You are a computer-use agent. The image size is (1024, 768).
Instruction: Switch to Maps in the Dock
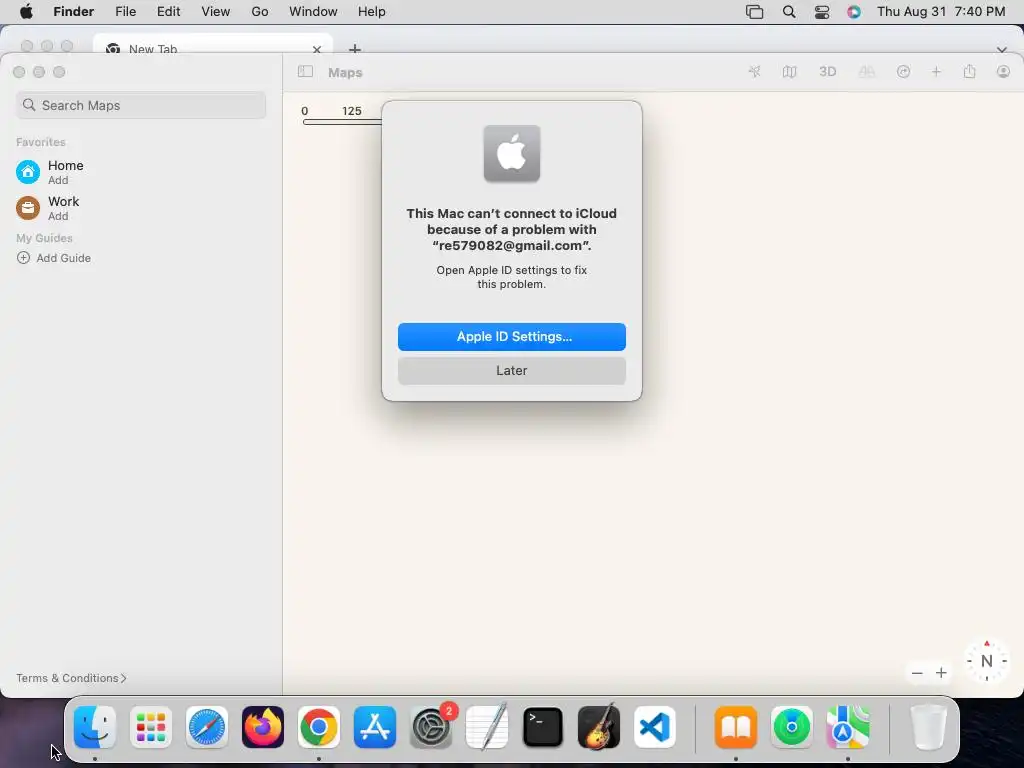(848, 727)
